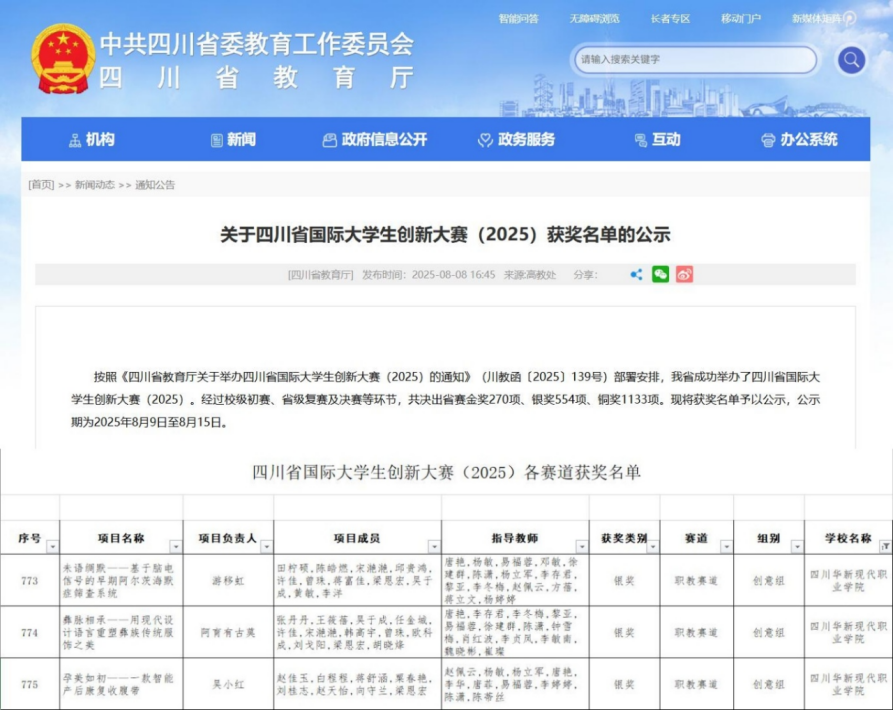Click the blue share icon

click(636, 274)
